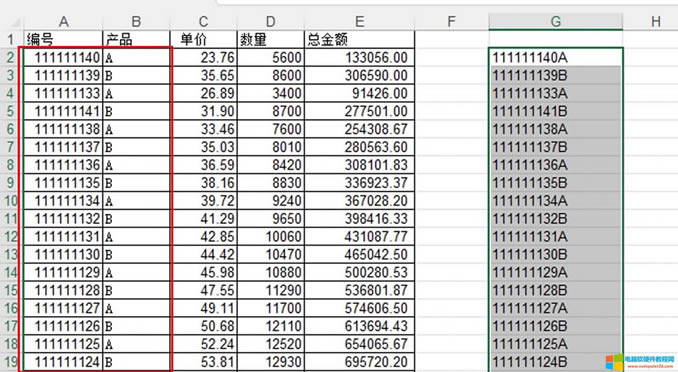Click price cell 41.29

click(203, 218)
